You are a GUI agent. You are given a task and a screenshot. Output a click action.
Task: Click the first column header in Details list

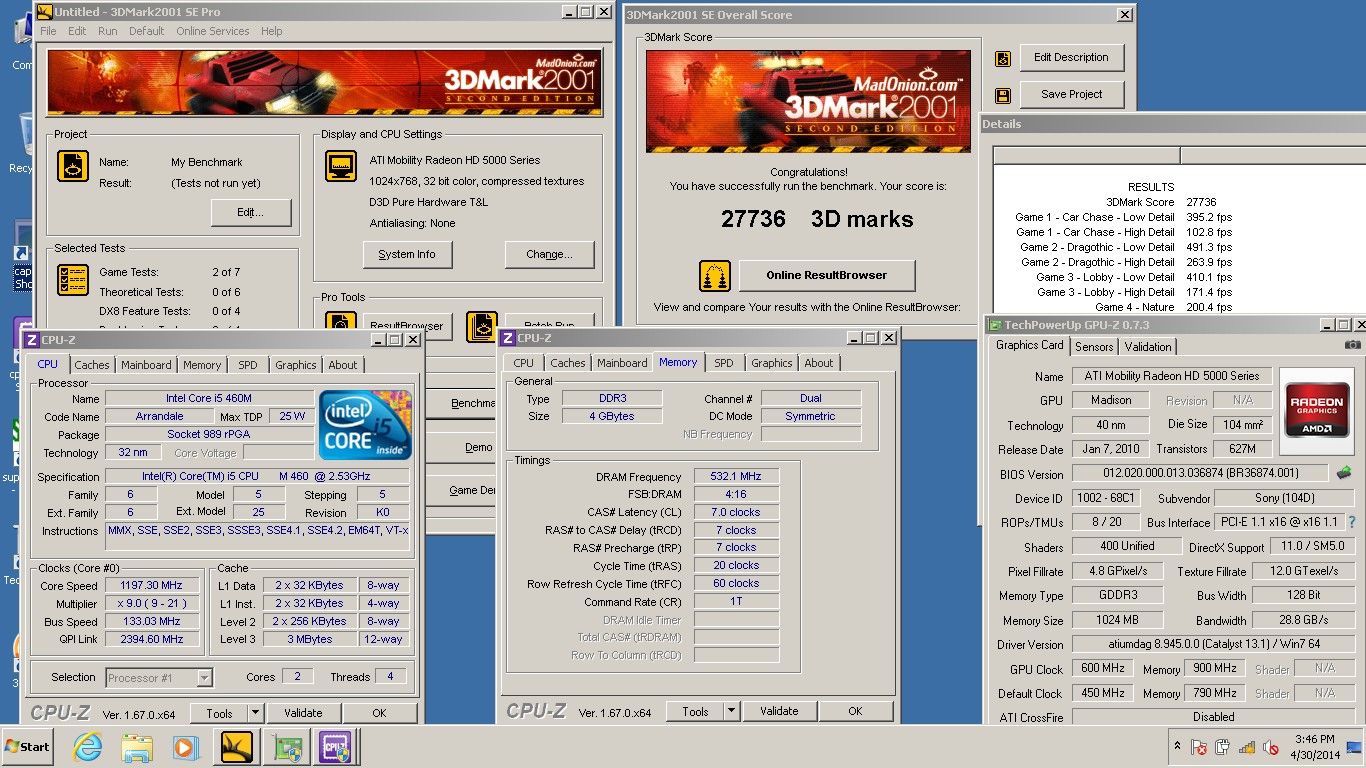tap(1087, 155)
